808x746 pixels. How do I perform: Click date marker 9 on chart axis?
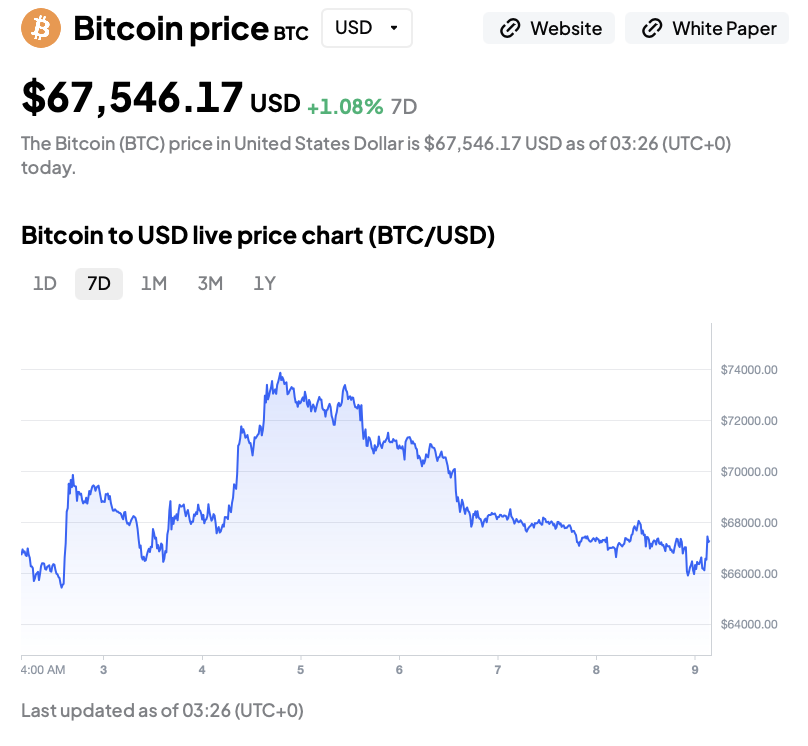point(694,670)
